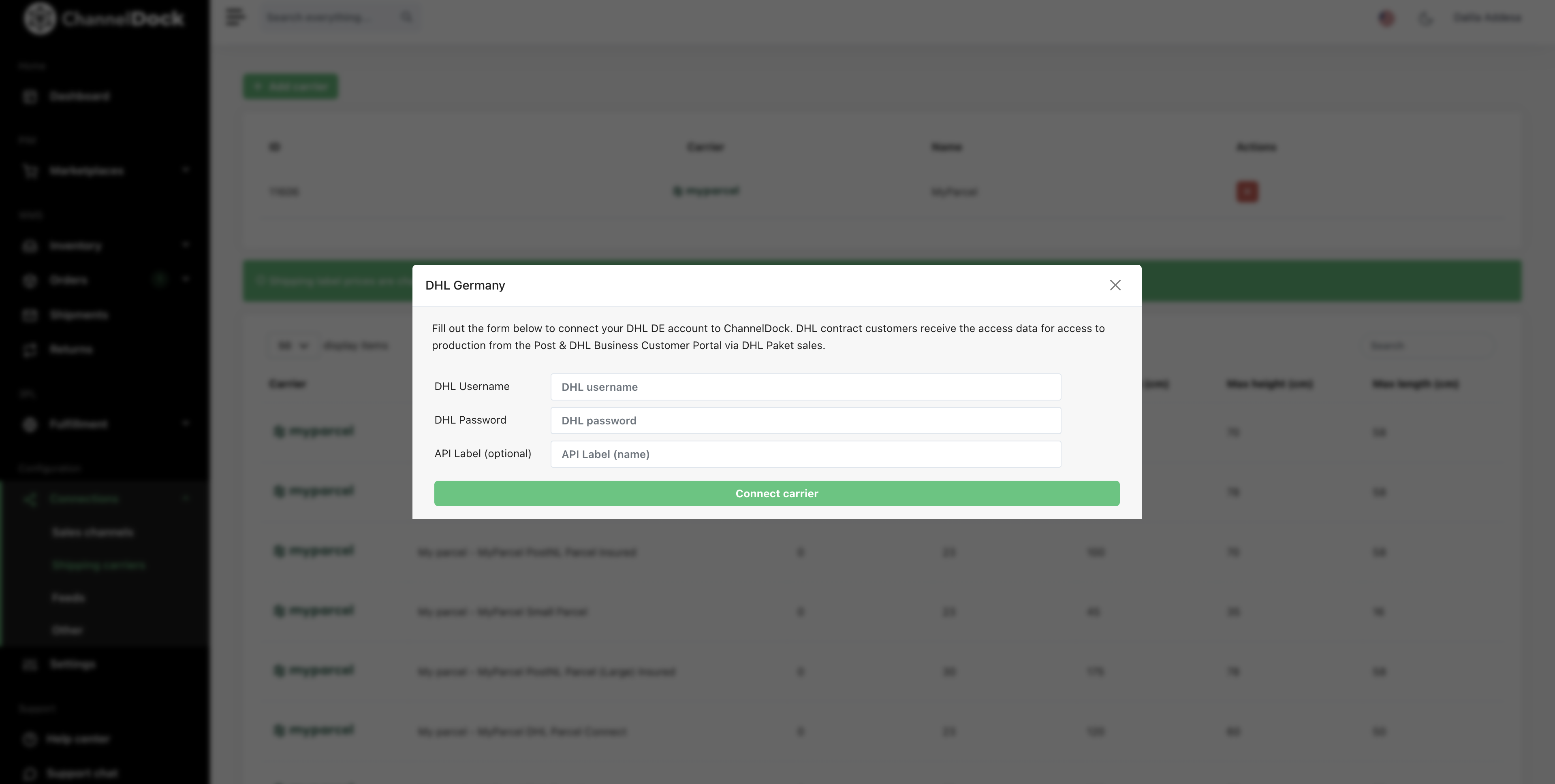Toggle the hamburger sidebar menu icon
Screen dimensions: 1555x784
point(235,17)
